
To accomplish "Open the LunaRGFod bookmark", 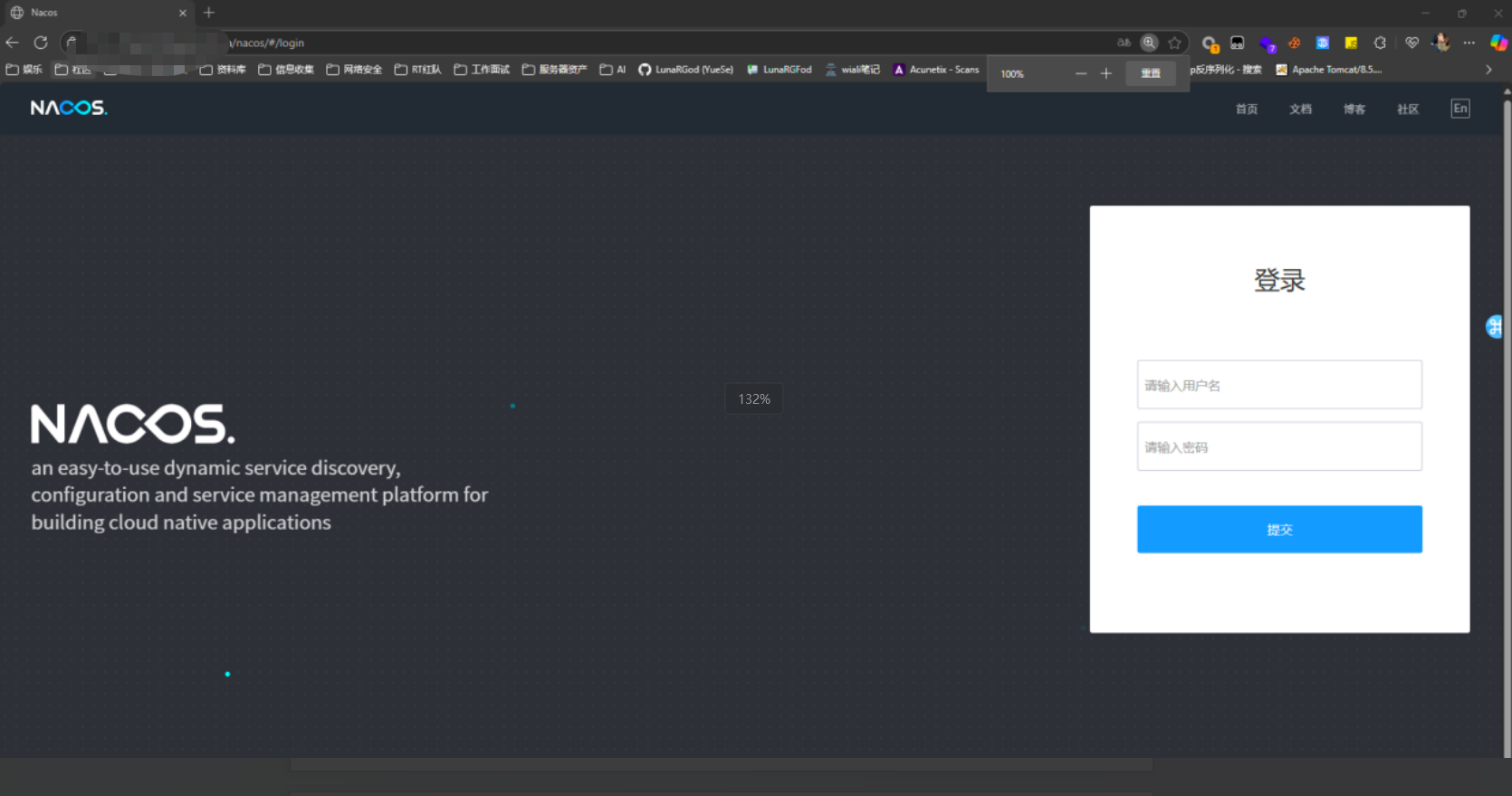I will [x=780, y=70].
